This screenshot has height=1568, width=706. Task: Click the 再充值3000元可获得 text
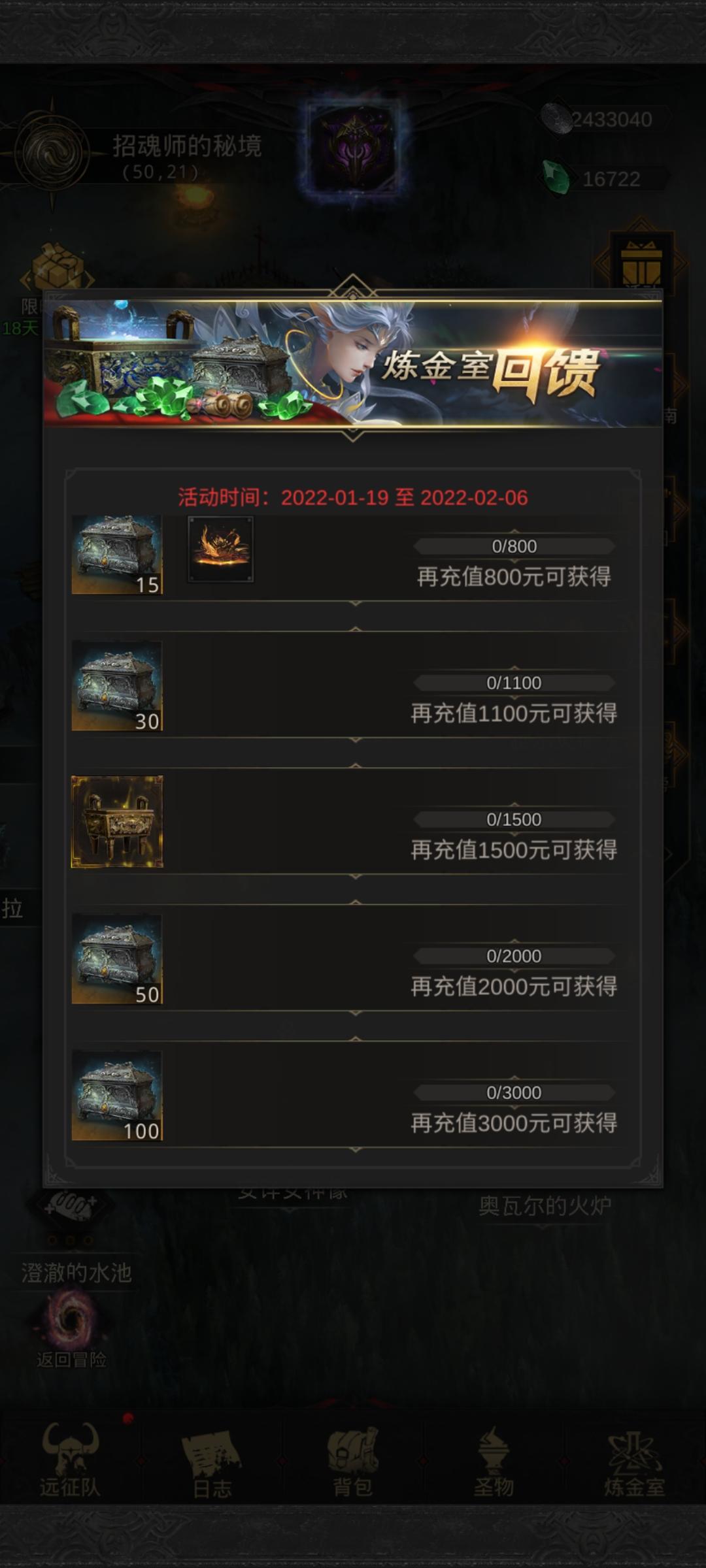coord(514,1123)
